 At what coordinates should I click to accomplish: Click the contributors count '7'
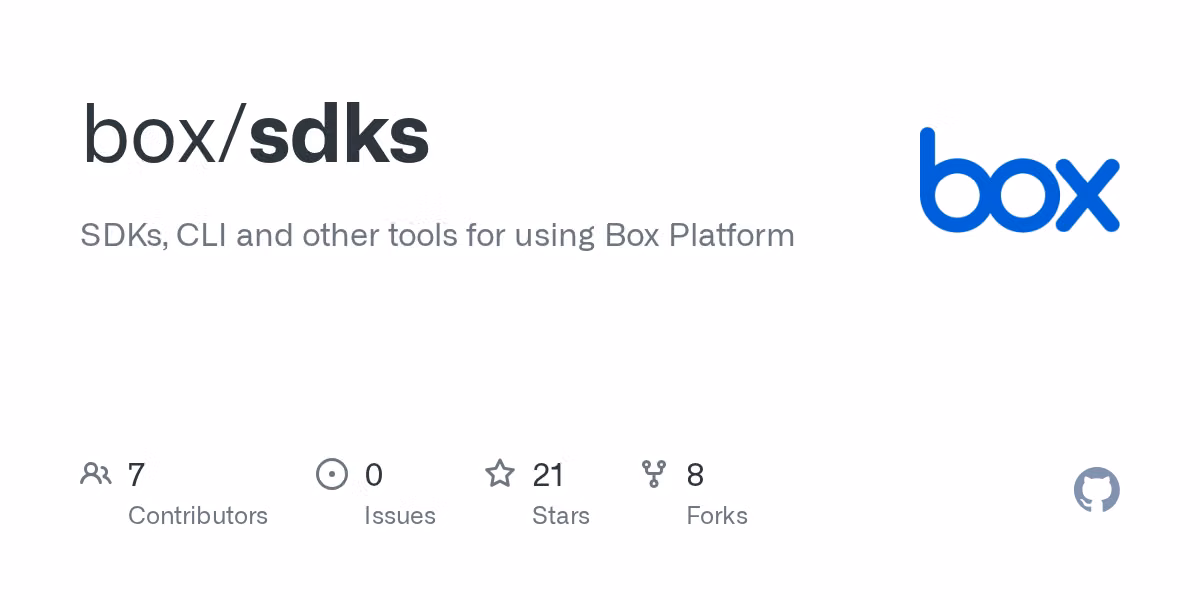[x=137, y=475]
